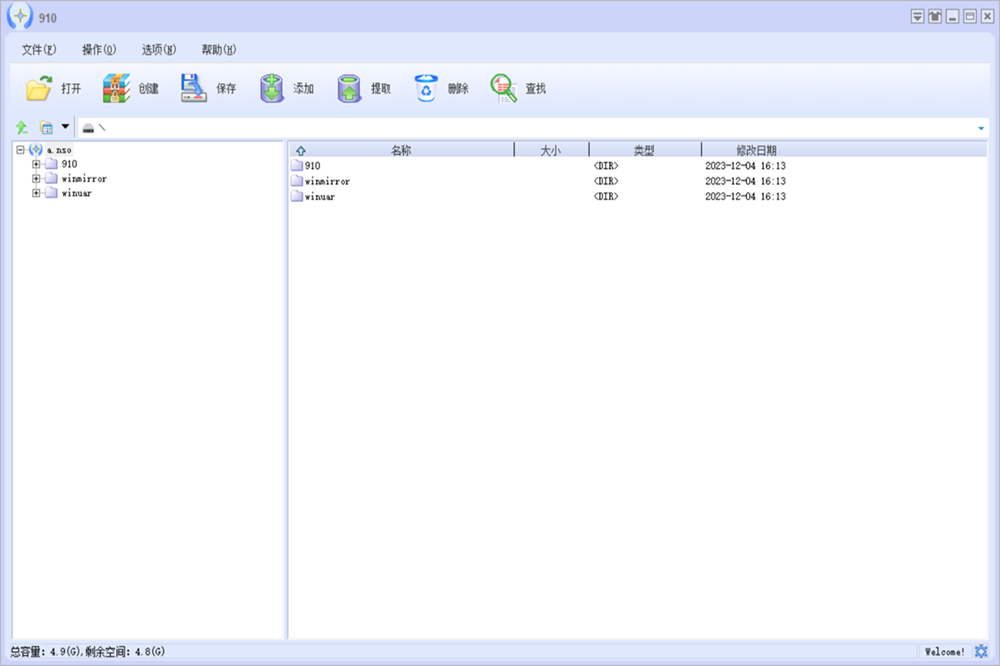Select the winuar folder in file list
Viewport: 1000px width, 666px height.
(x=320, y=197)
